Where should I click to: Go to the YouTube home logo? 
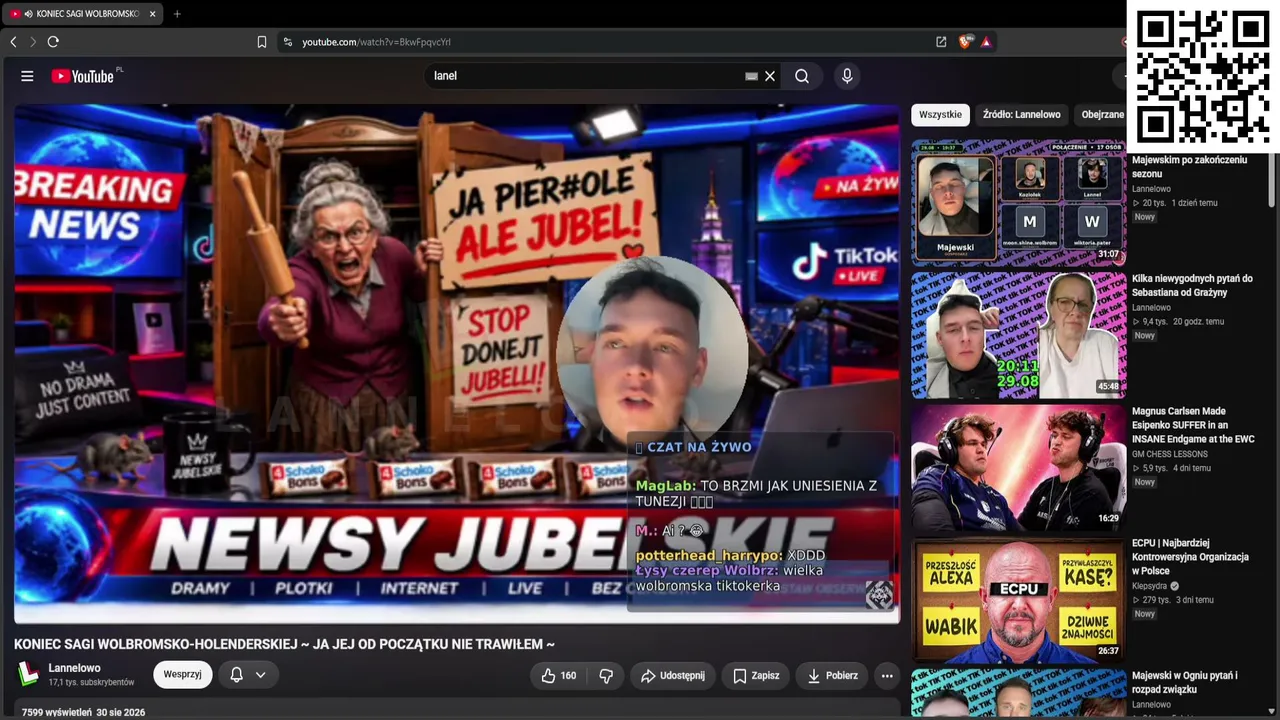pos(83,76)
